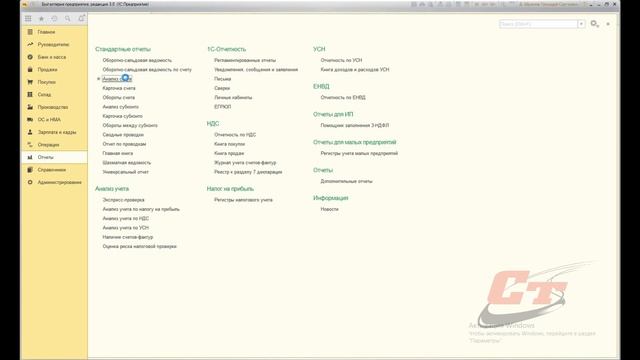Open Отчетность по НДС
This screenshot has width=640, height=360.
[235, 135]
